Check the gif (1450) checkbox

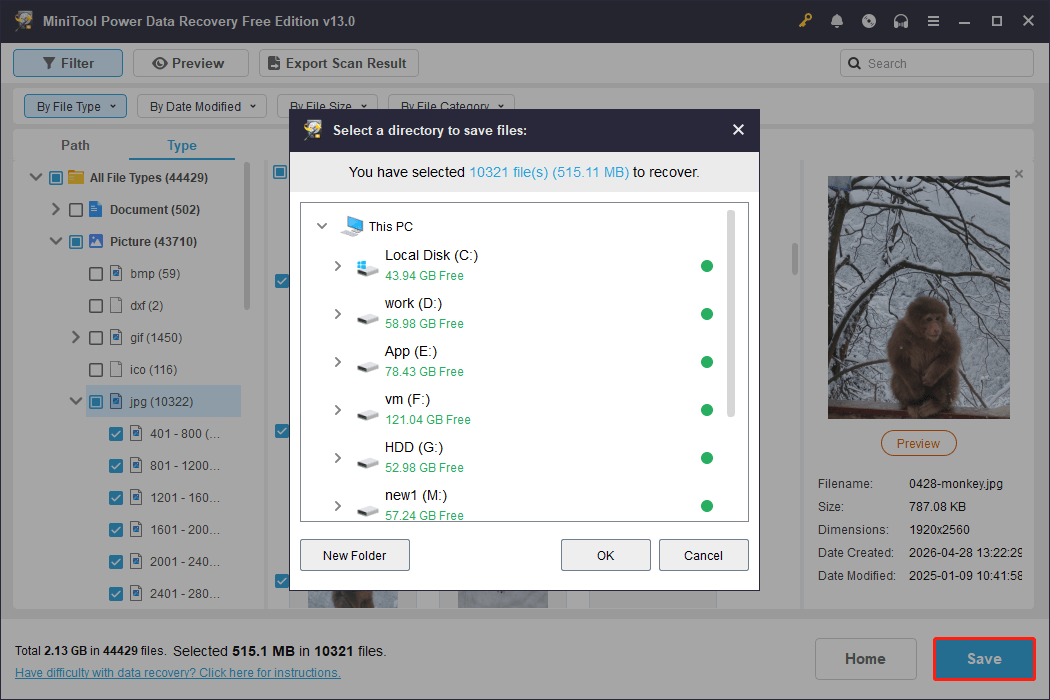point(96,338)
